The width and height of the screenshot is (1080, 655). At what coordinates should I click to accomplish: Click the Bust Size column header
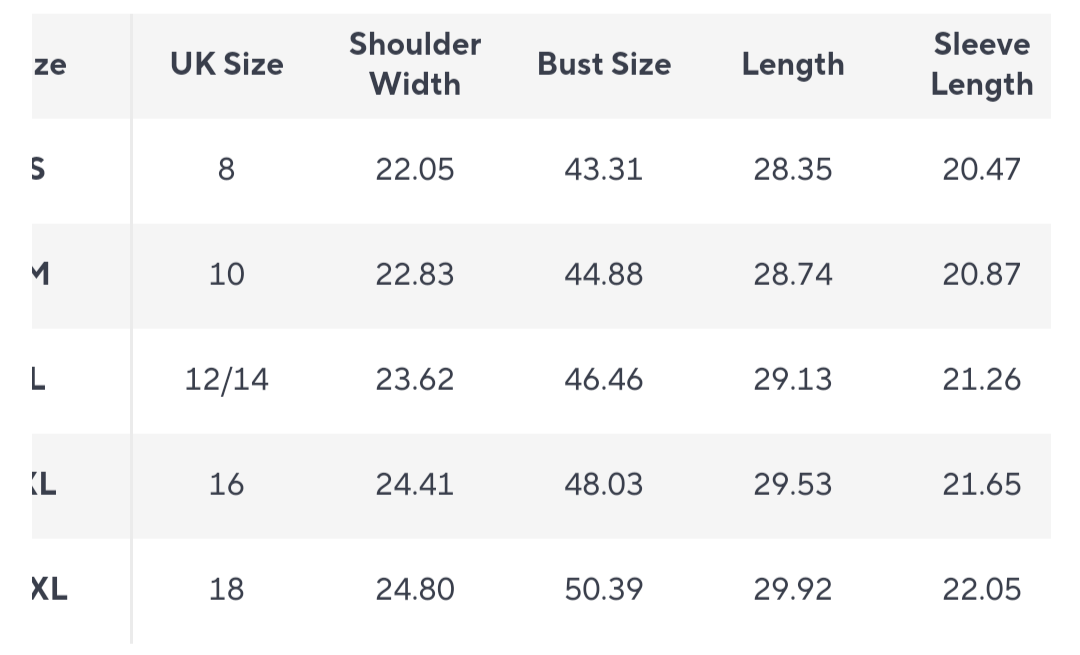pyautogui.click(x=604, y=65)
